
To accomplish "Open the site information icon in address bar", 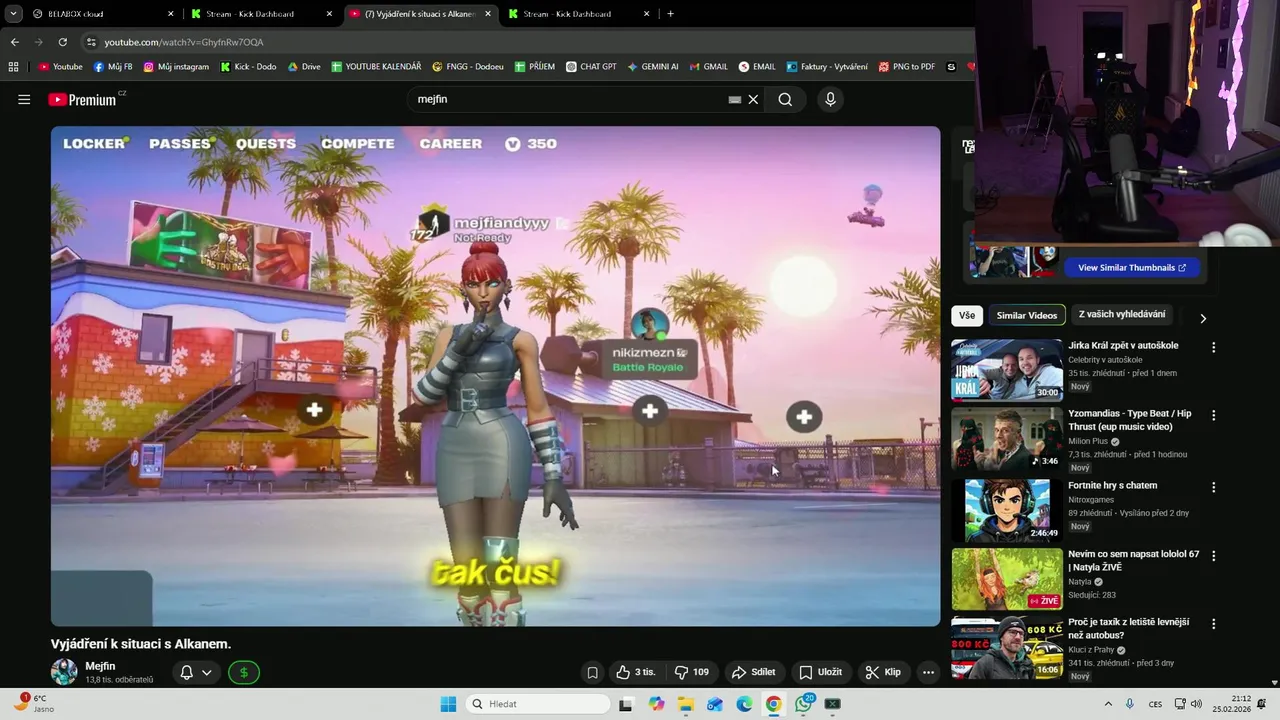I will pos(92,42).
